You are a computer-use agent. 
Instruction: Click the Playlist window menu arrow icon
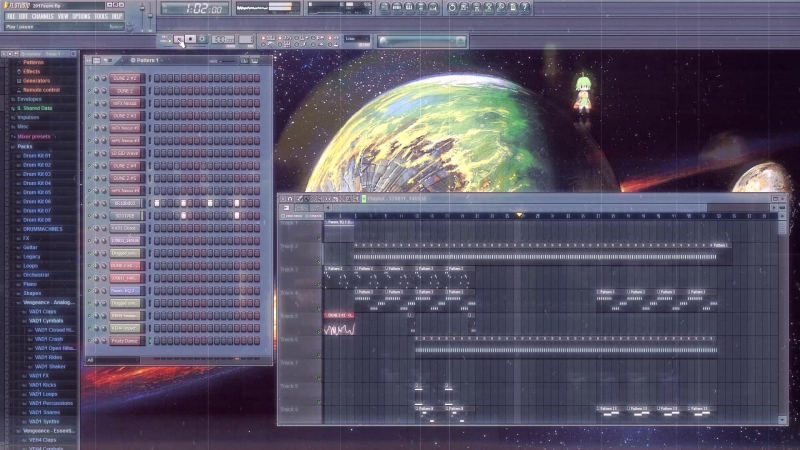(283, 199)
